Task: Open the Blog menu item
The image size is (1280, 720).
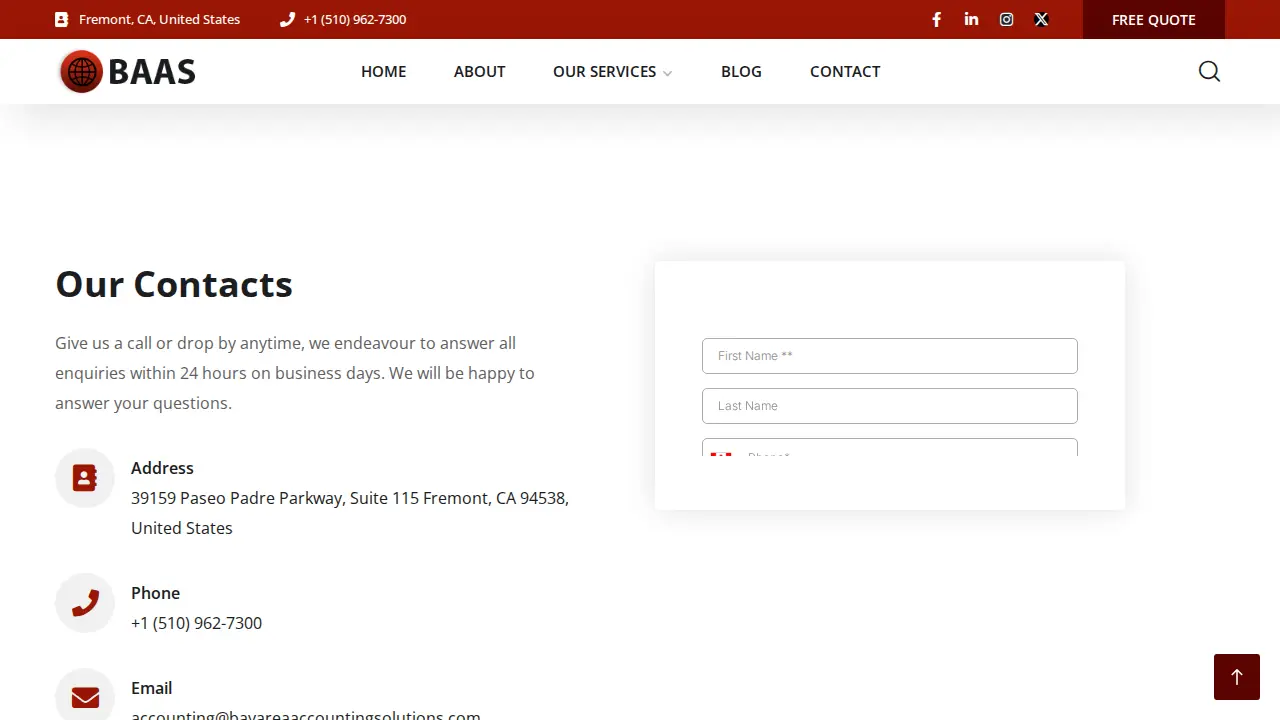Action: (x=741, y=71)
